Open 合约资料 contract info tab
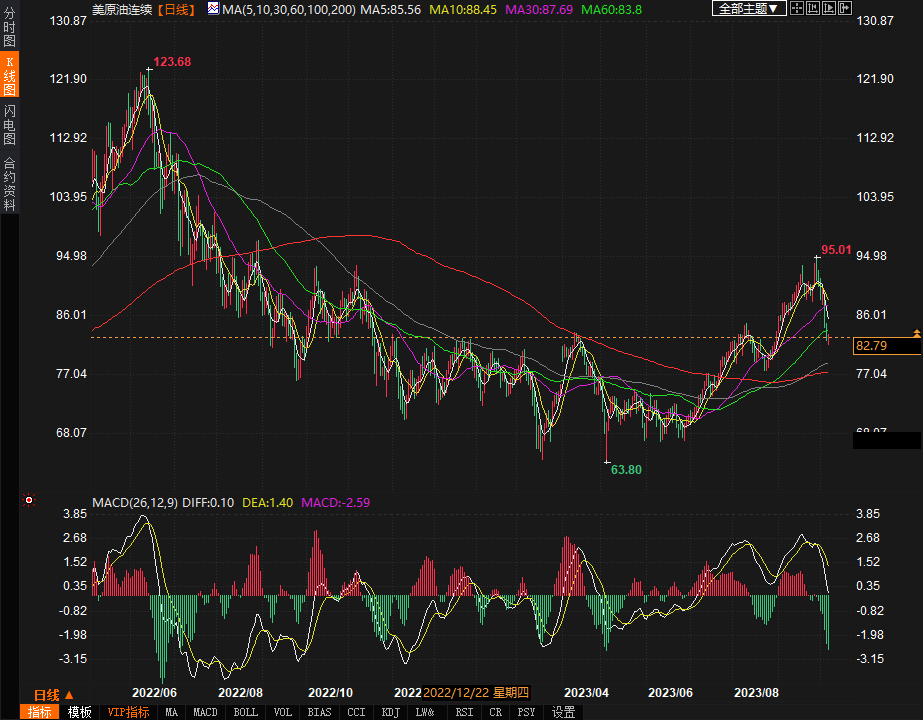Viewport: 923px width, 720px height. tap(9, 184)
